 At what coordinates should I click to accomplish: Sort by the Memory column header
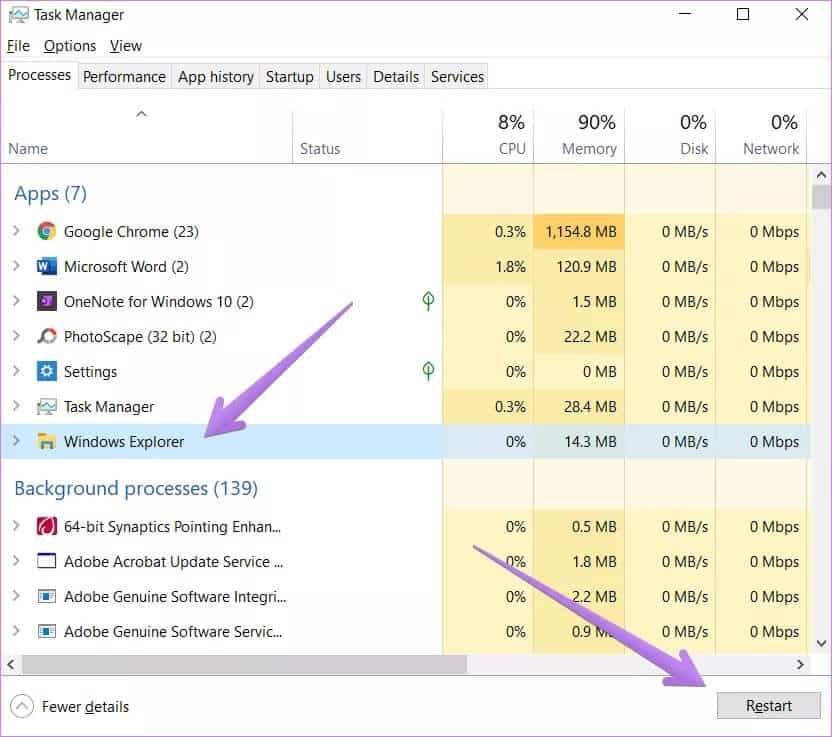point(579,135)
